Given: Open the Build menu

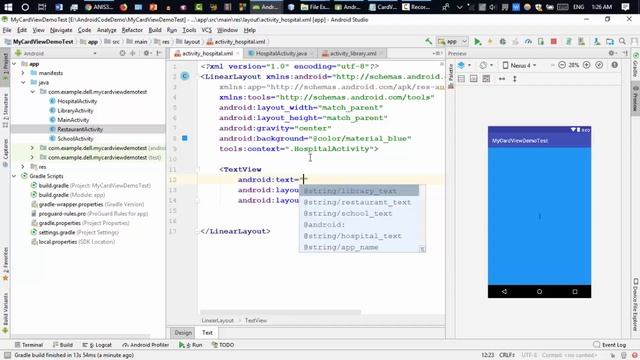Looking at the screenshot, I should [x=155, y=30].
